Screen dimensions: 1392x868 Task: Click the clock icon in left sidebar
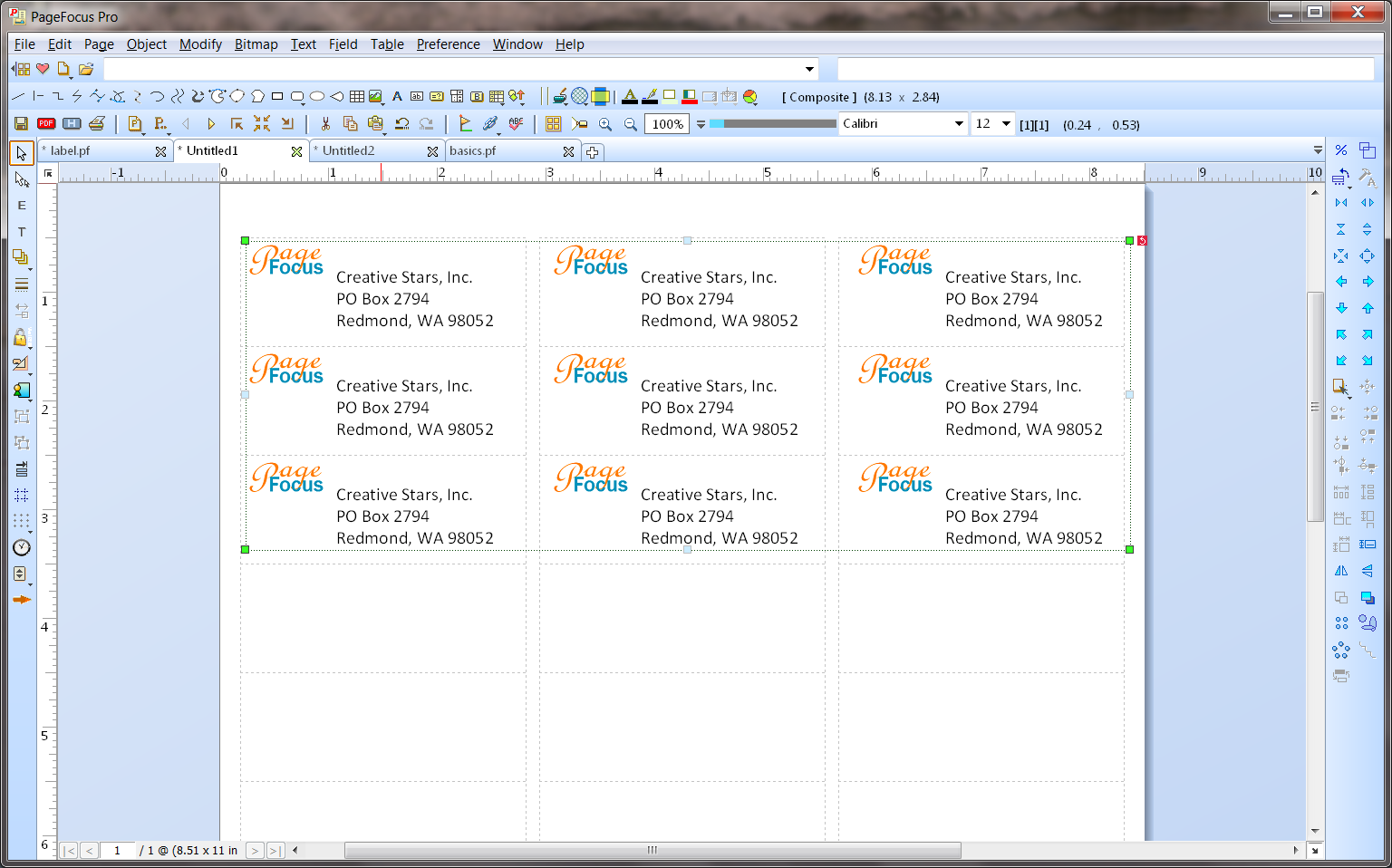click(x=22, y=547)
